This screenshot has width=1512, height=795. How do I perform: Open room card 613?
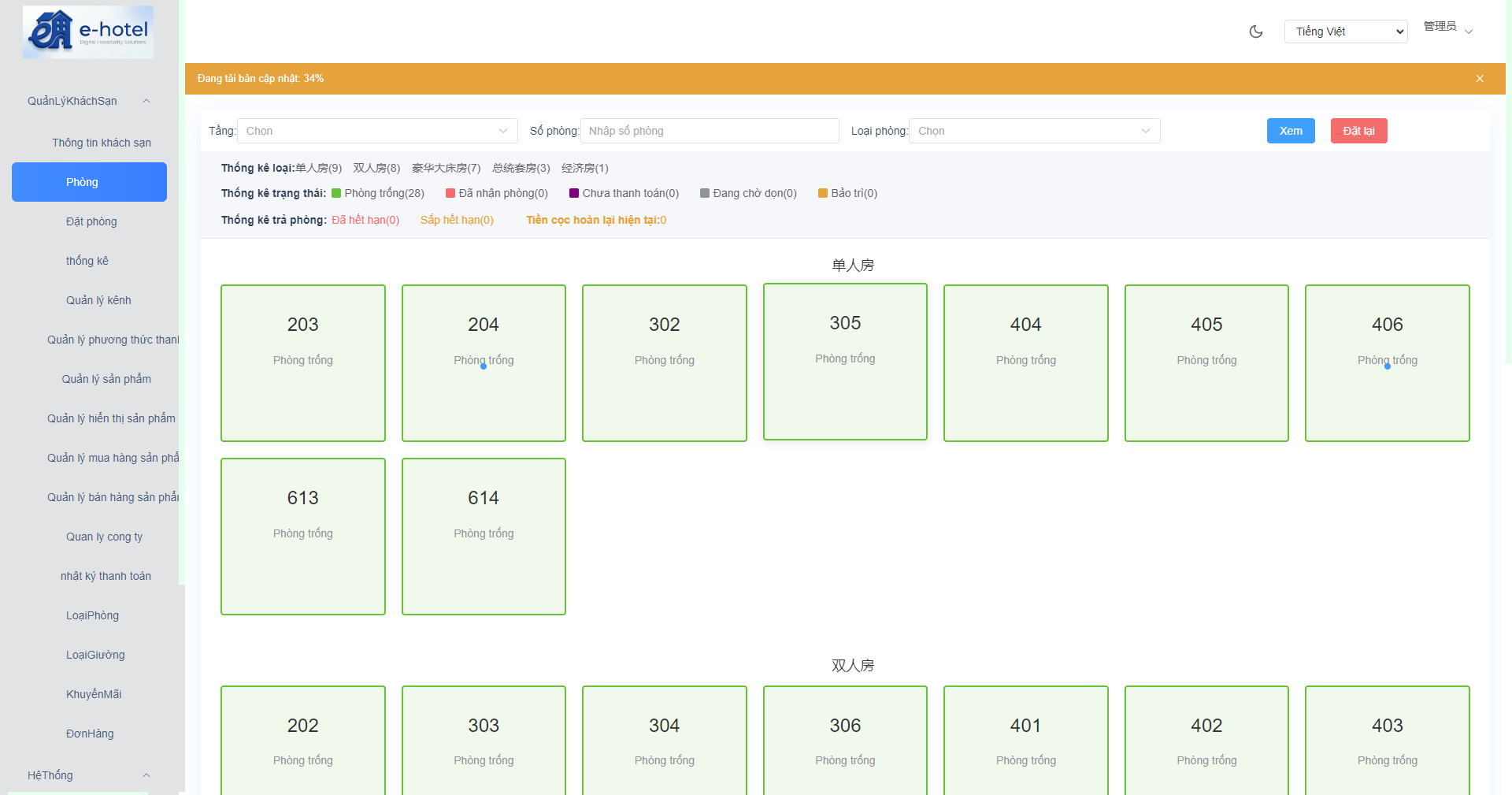point(303,537)
